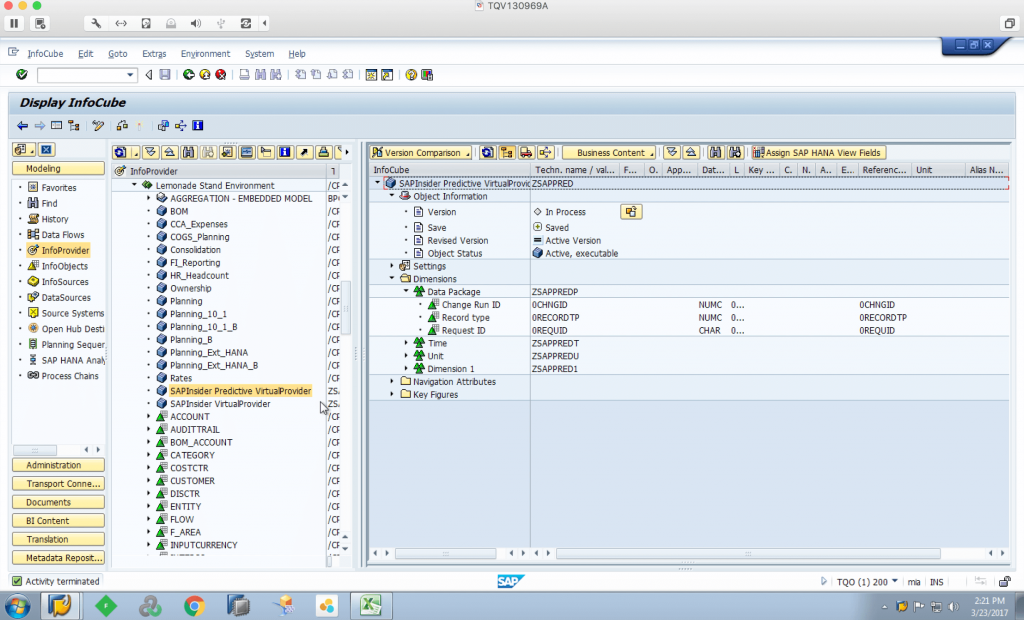1024x620 pixels.
Task: Open the Goto menu
Action: (x=118, y=54)
